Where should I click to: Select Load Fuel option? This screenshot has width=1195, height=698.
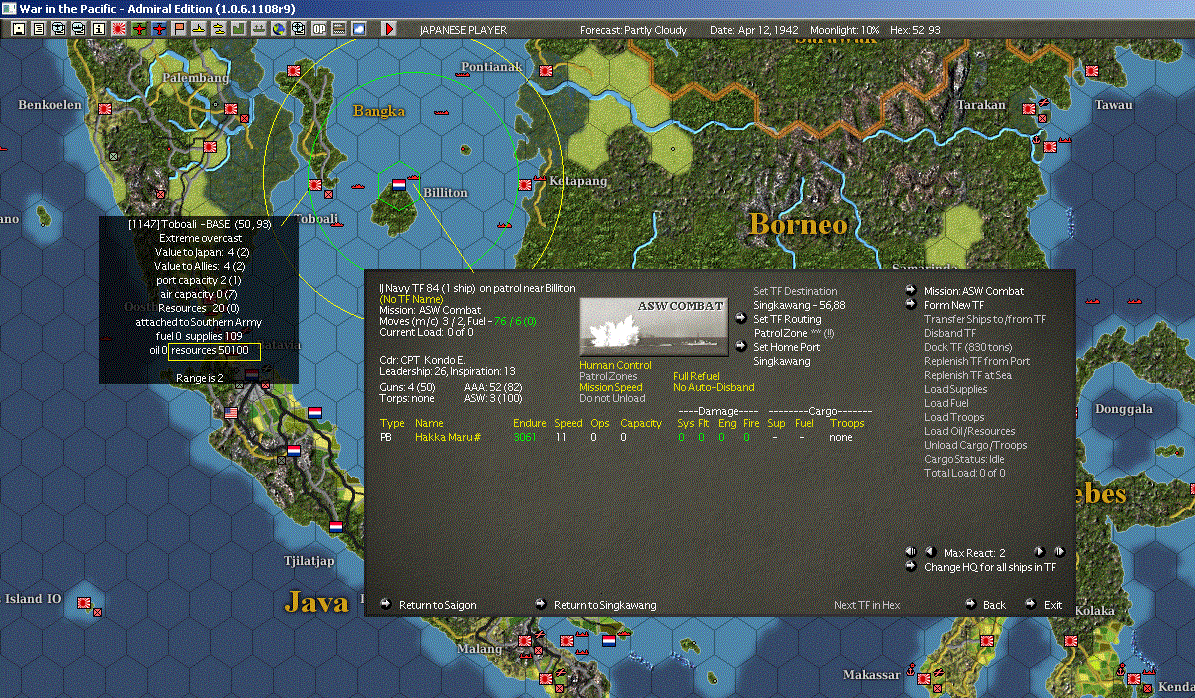tap(946, 403)
